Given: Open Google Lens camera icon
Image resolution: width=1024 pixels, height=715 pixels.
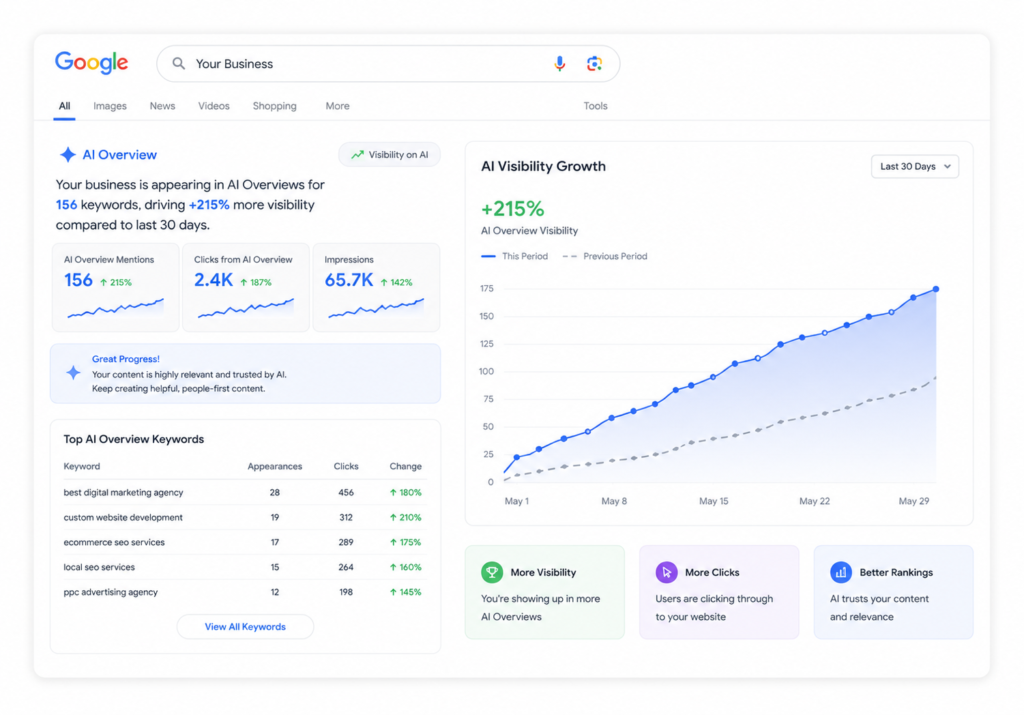Looking at the screenshot, I should click(594, 63).
